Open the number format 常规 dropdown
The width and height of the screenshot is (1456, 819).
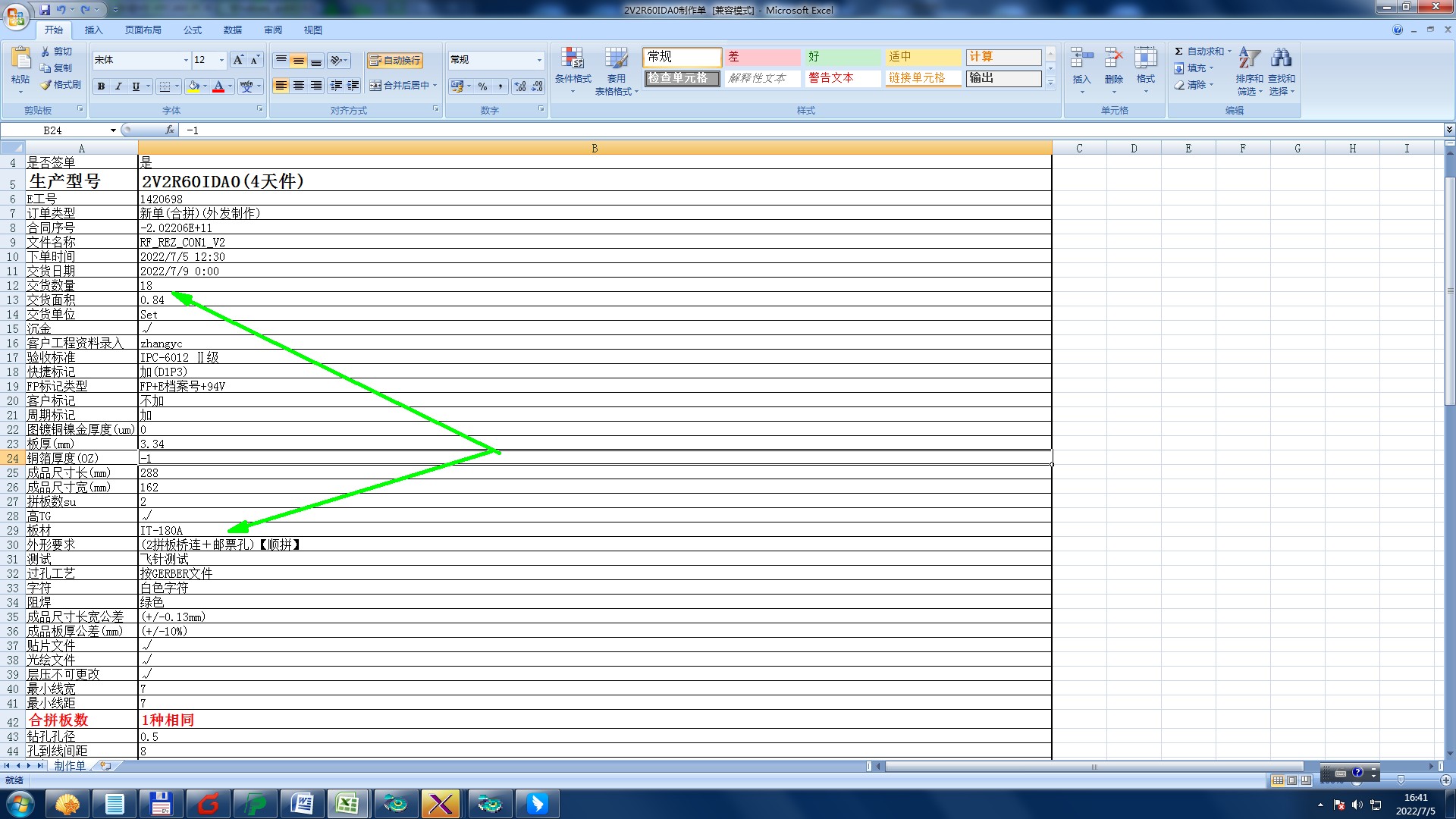click(539, 60)
